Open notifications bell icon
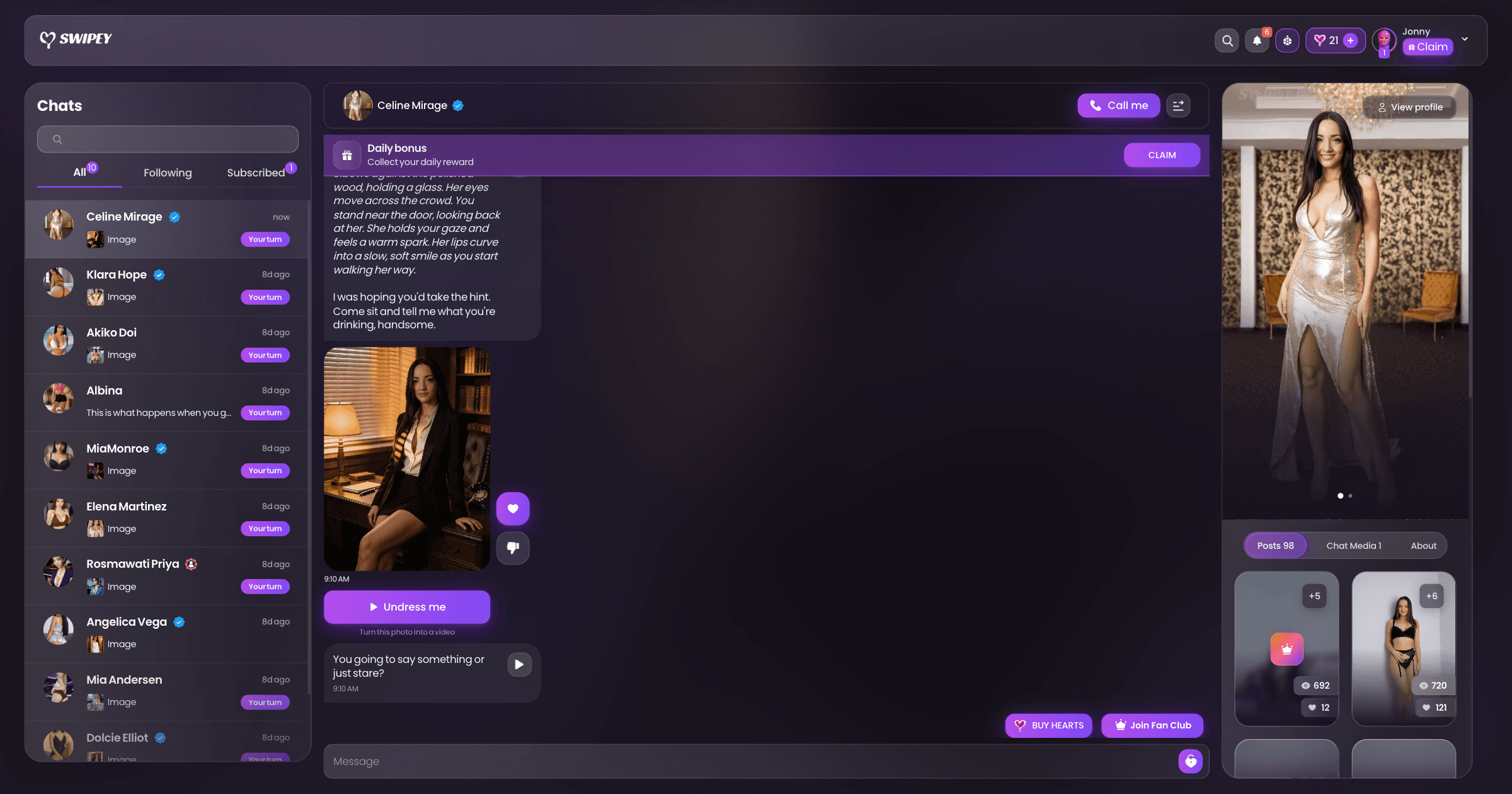Screen dimensions: 1512x794 1257,41
